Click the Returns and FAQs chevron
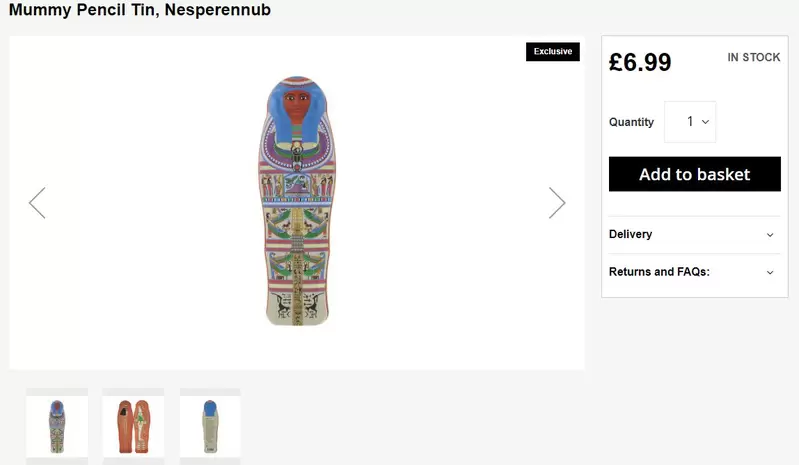This screenshot has width=799, height=465. click(770, 272)
